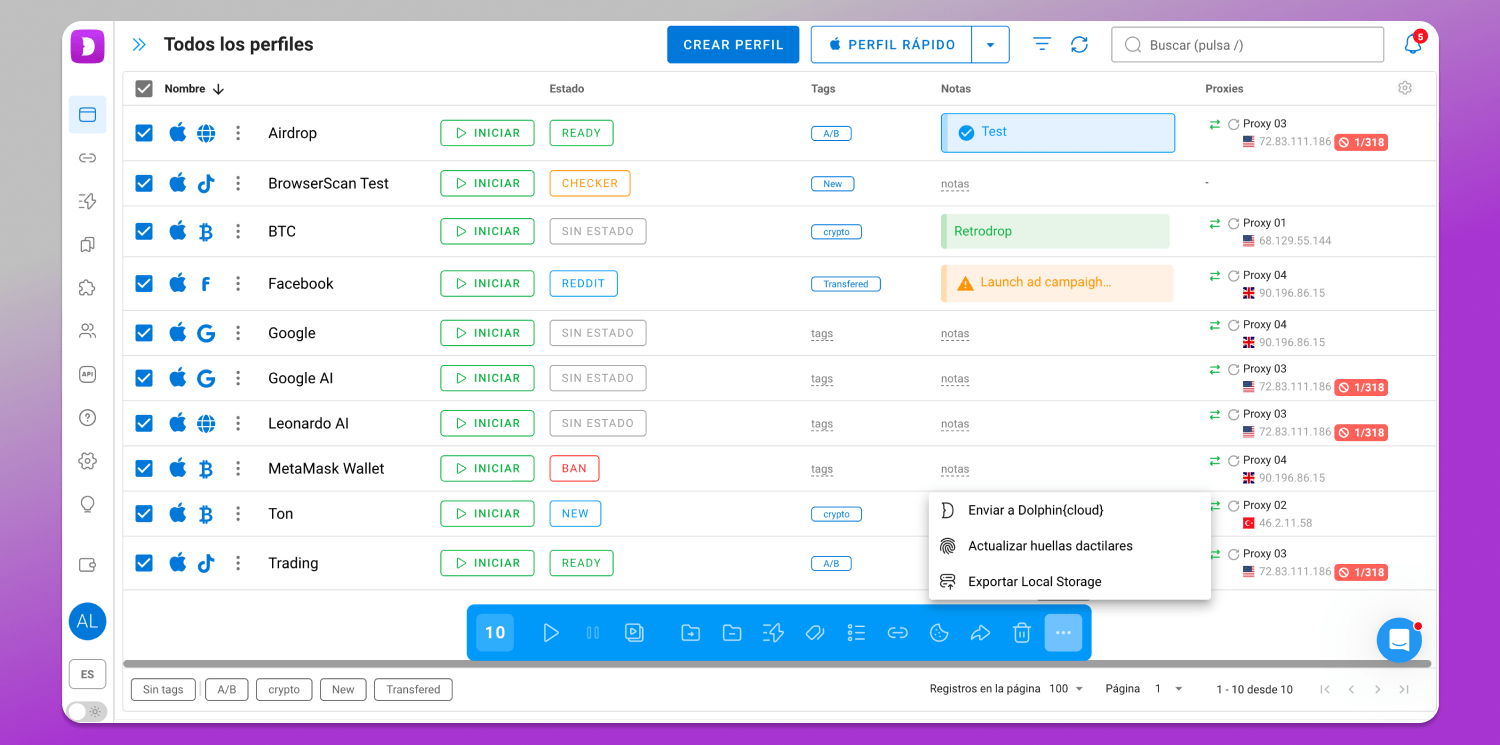
Task: Select Enviar a Dolphin{cloud} menu item
Action: click(x=1070, y=510)
